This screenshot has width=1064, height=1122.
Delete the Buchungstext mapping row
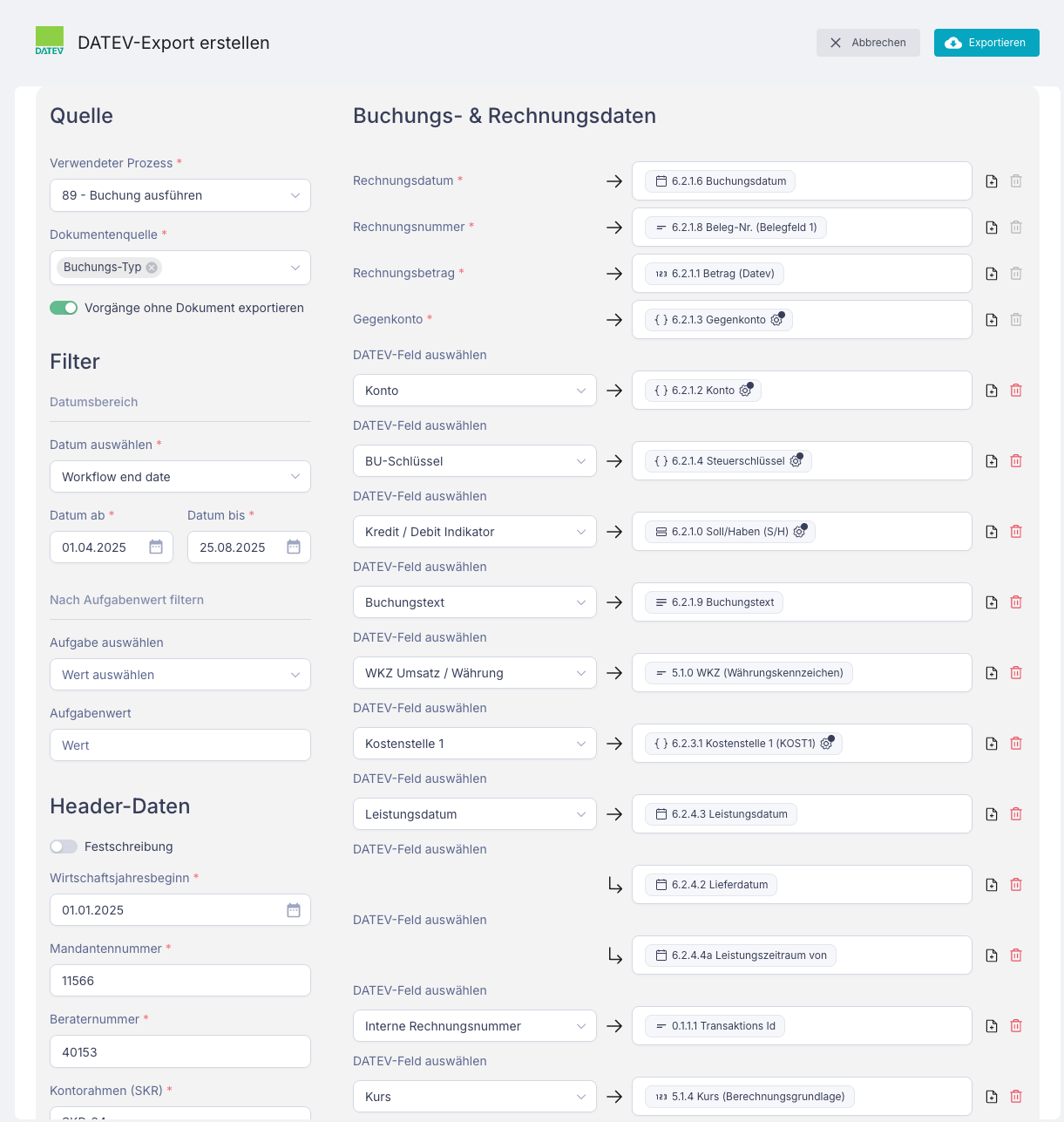tap(1016, 602)
